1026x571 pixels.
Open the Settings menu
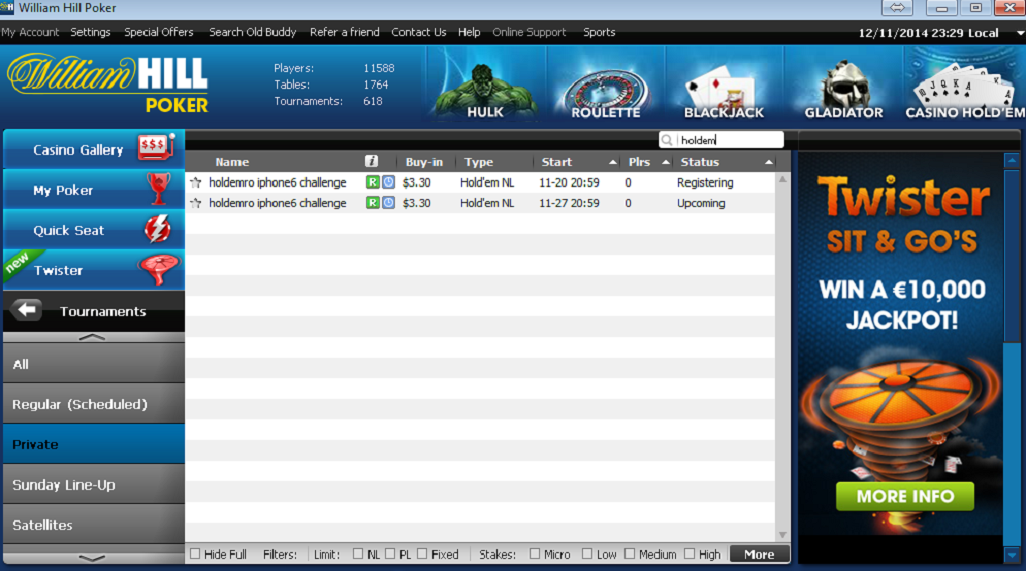coord(90,32)
